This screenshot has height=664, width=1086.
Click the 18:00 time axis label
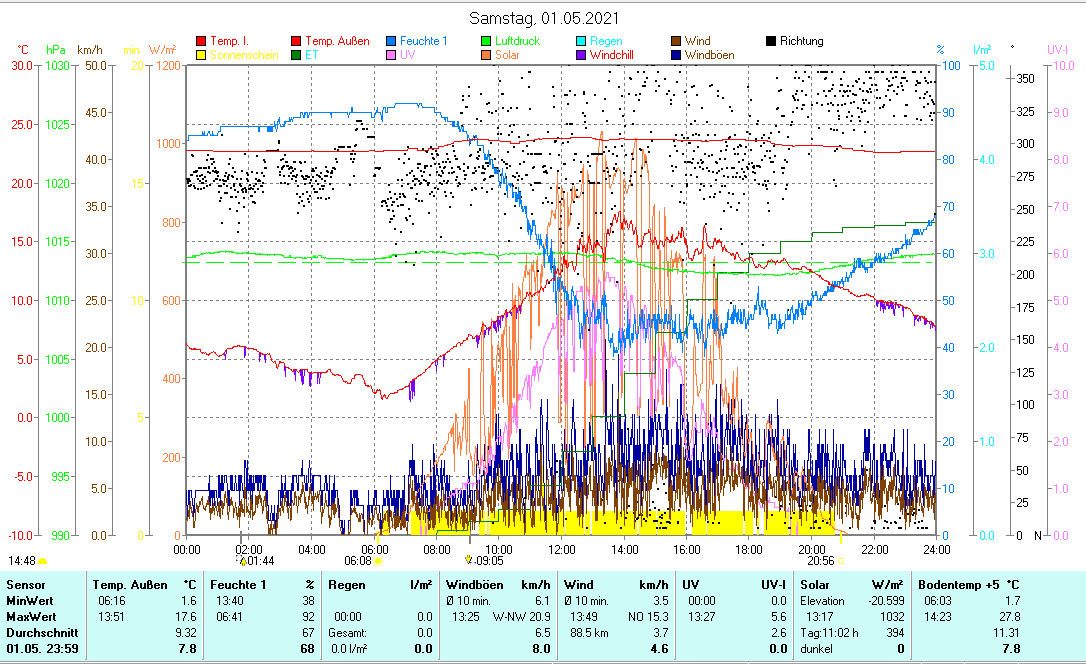pyautogui.click(x=749, y=550)
